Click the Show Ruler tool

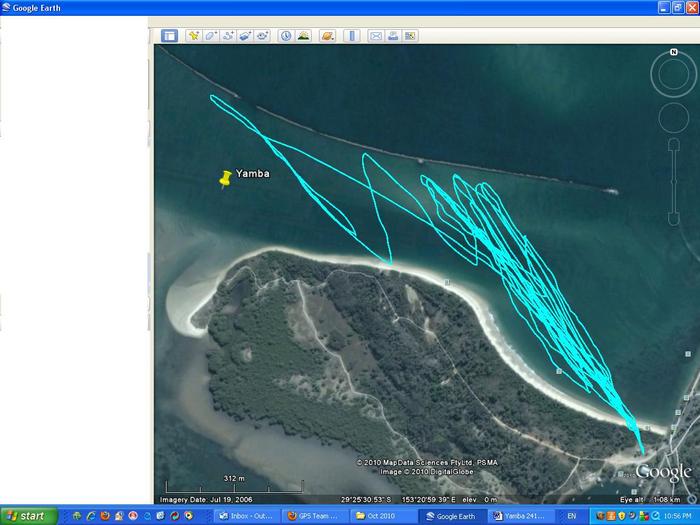click(352, 35)
